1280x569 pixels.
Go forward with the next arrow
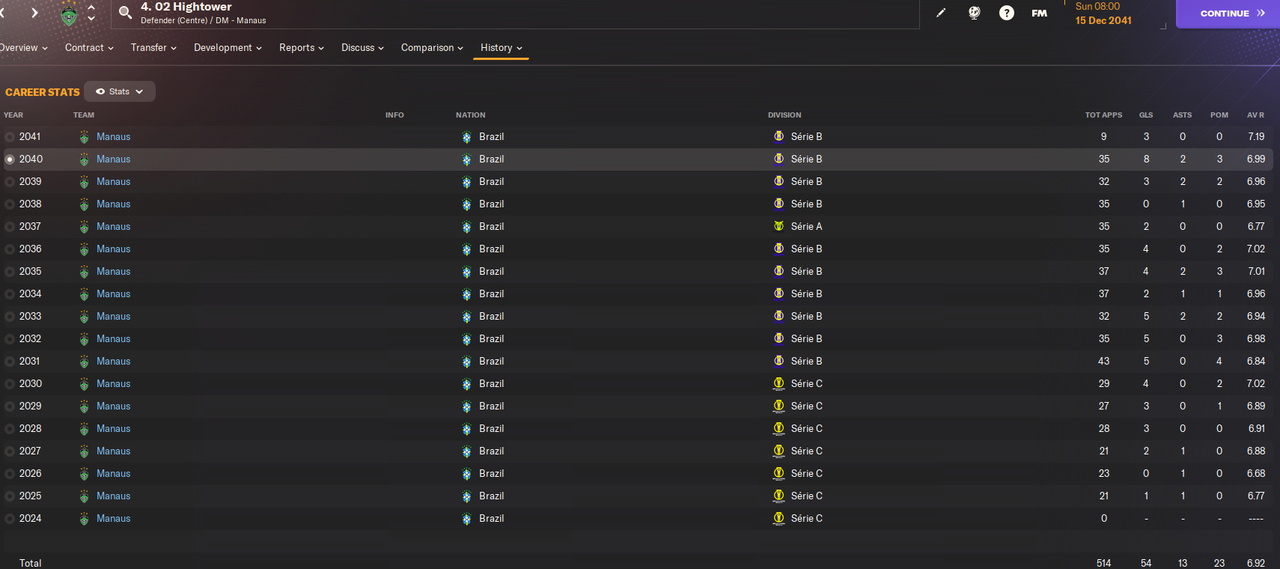pyautogui.click(x=34, y=13)
